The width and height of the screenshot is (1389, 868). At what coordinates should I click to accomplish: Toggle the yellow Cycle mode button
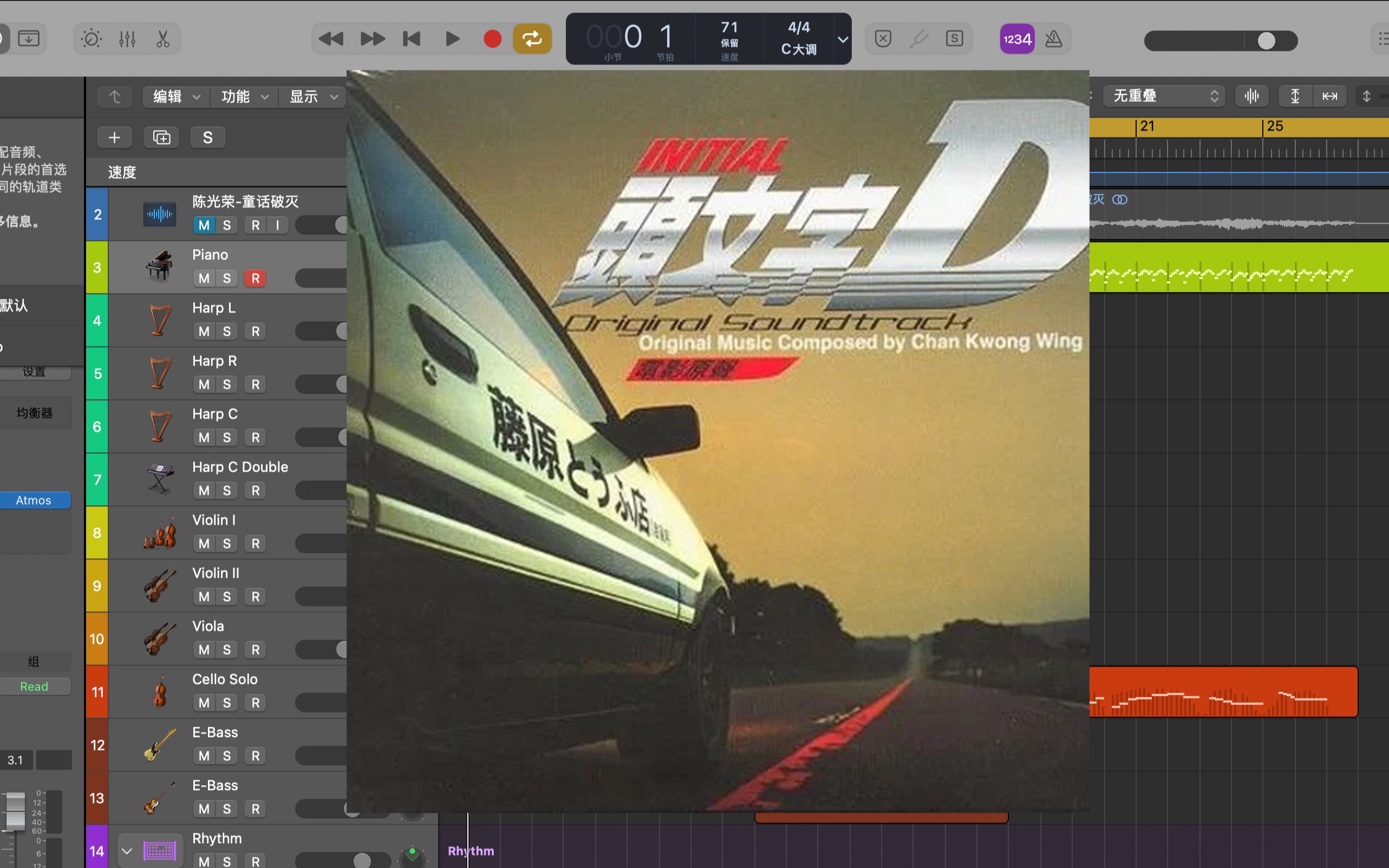[x=532, y=39]
